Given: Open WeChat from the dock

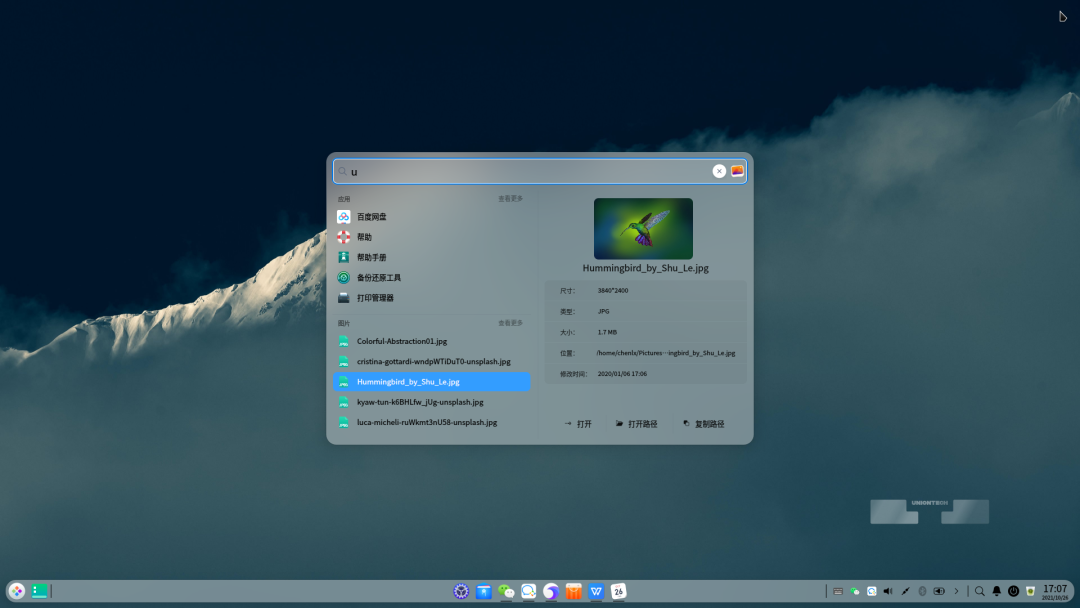Looking at the screenshot, I should click(506, 591).
